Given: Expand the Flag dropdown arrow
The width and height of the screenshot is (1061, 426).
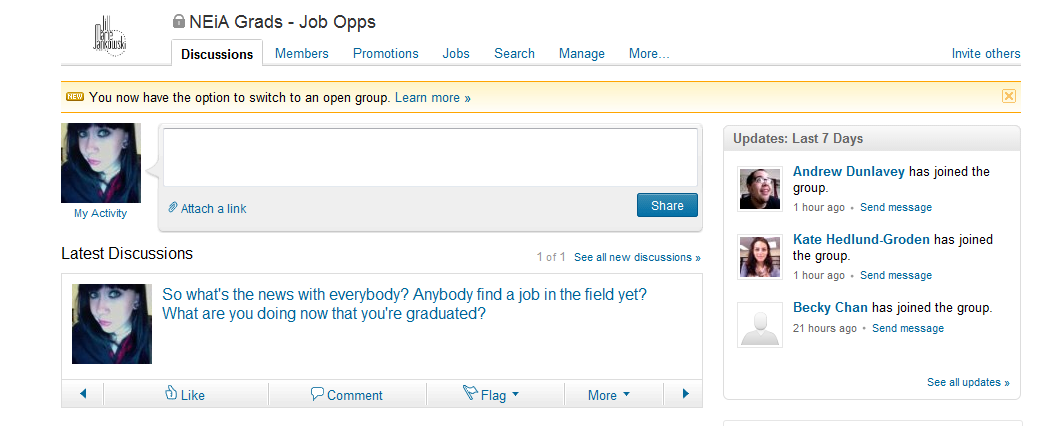Looking at the screenshot, I should click(x=516, y=394).
